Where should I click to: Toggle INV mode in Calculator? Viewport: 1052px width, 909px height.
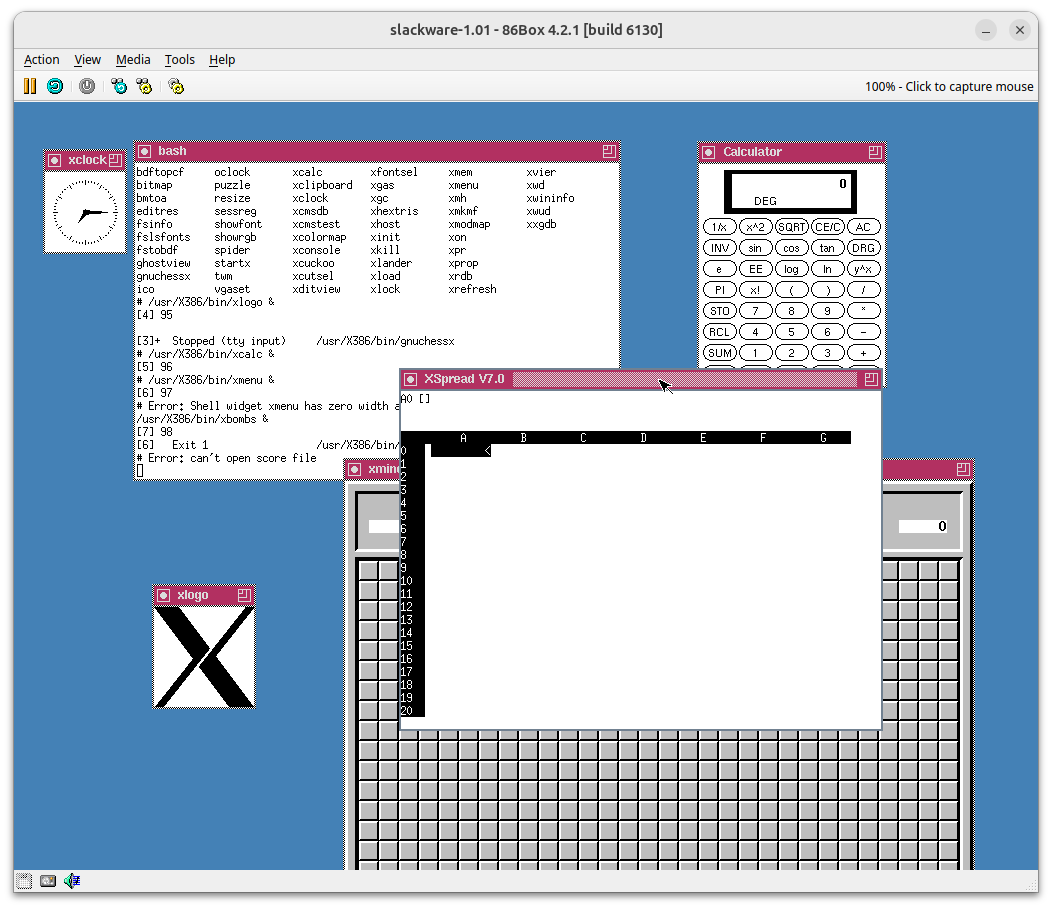[719, 248]
